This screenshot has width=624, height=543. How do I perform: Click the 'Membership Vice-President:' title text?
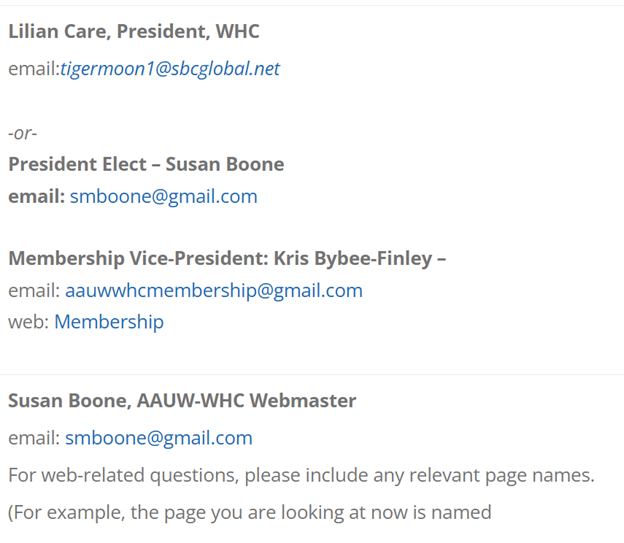[x=138, y=258]
